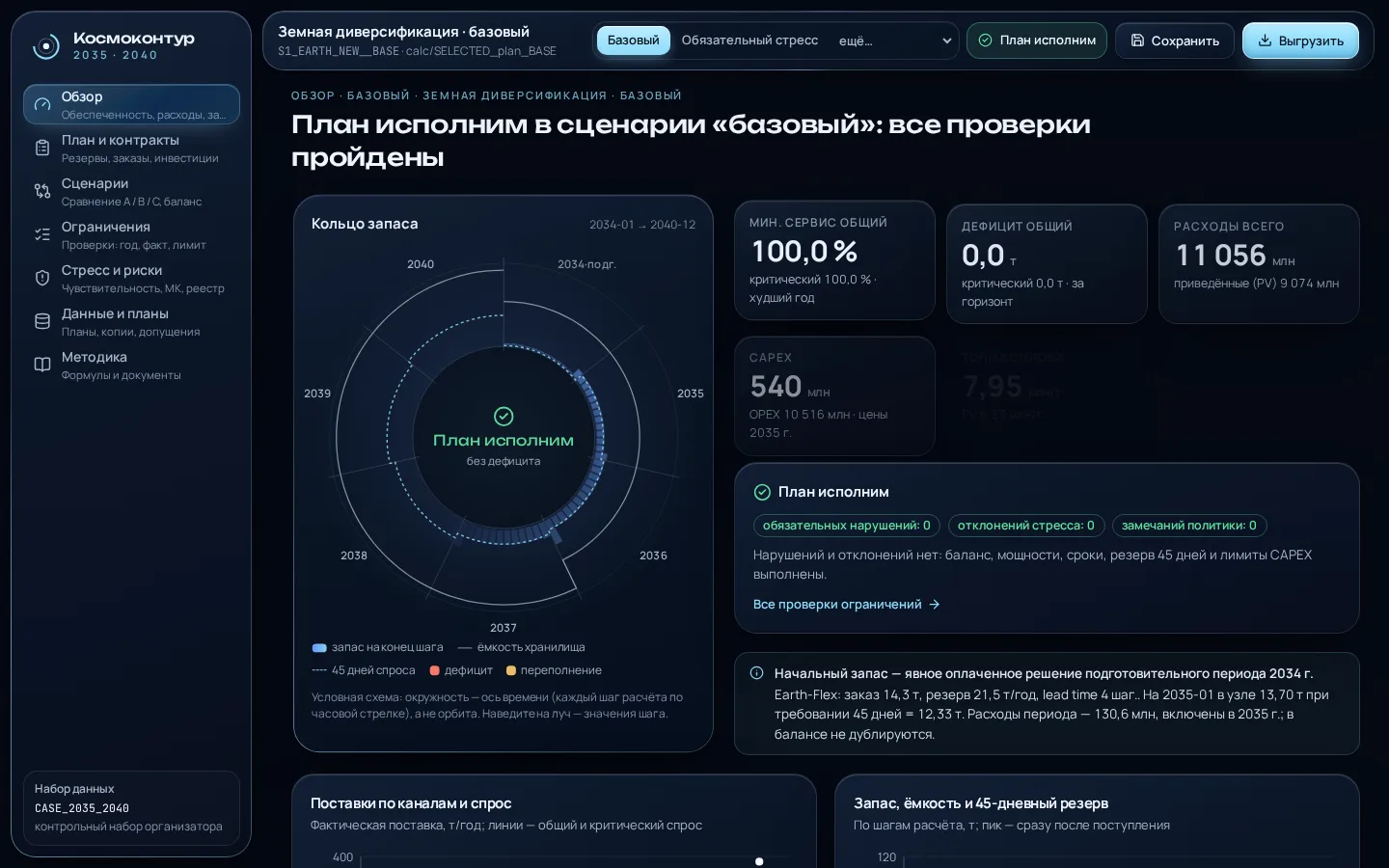Click the Методика book icon
Image resolution: width=1389 pixels, height=868 pixels.
(x=42, y=365)
